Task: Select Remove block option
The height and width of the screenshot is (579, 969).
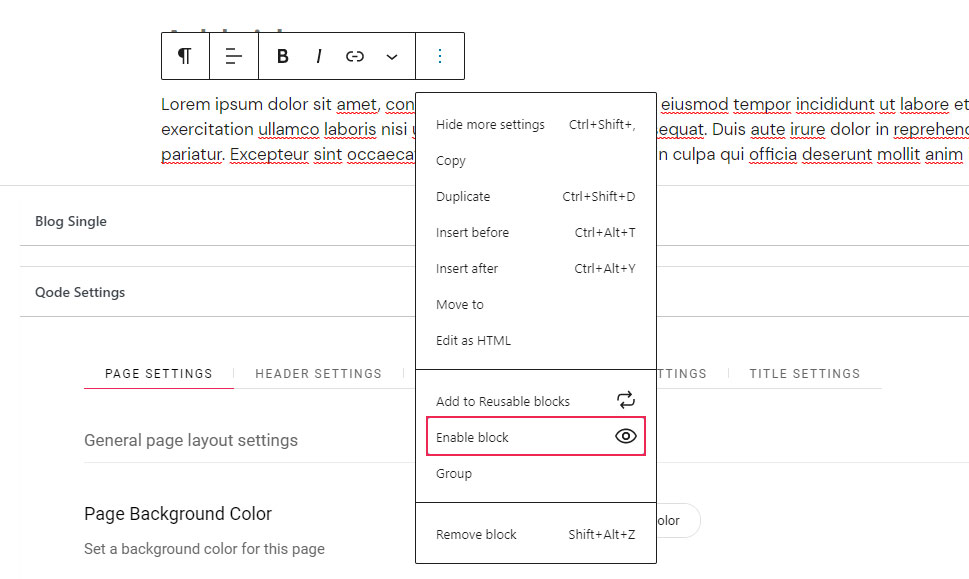Action: (x=536, y=535)
